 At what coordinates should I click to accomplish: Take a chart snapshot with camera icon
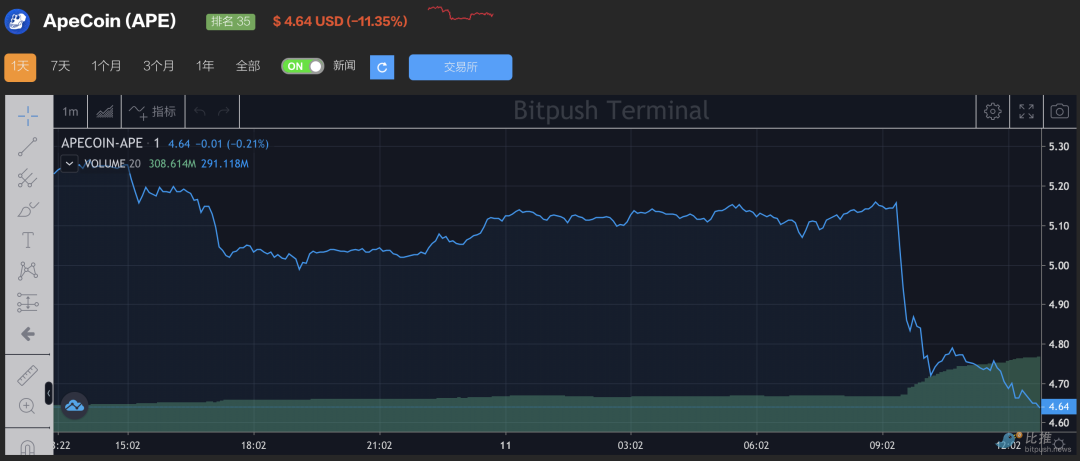(1060, 111)
